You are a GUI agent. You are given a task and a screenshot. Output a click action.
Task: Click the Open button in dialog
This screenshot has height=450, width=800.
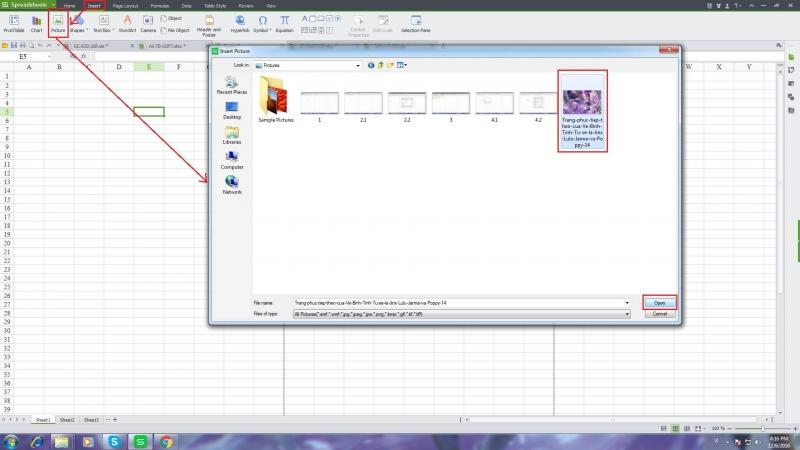point(659,302)
